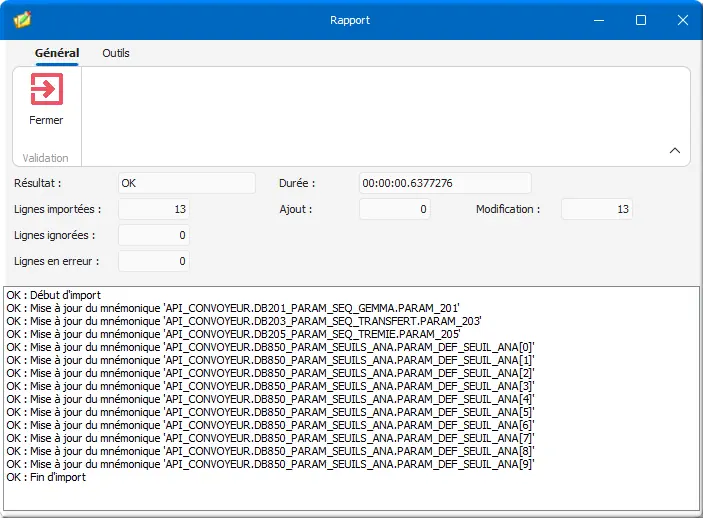Select log line PARAM_DEF_SEUIL_ANA[8]
Screen dimensions: 703x518
pos(270,451)
